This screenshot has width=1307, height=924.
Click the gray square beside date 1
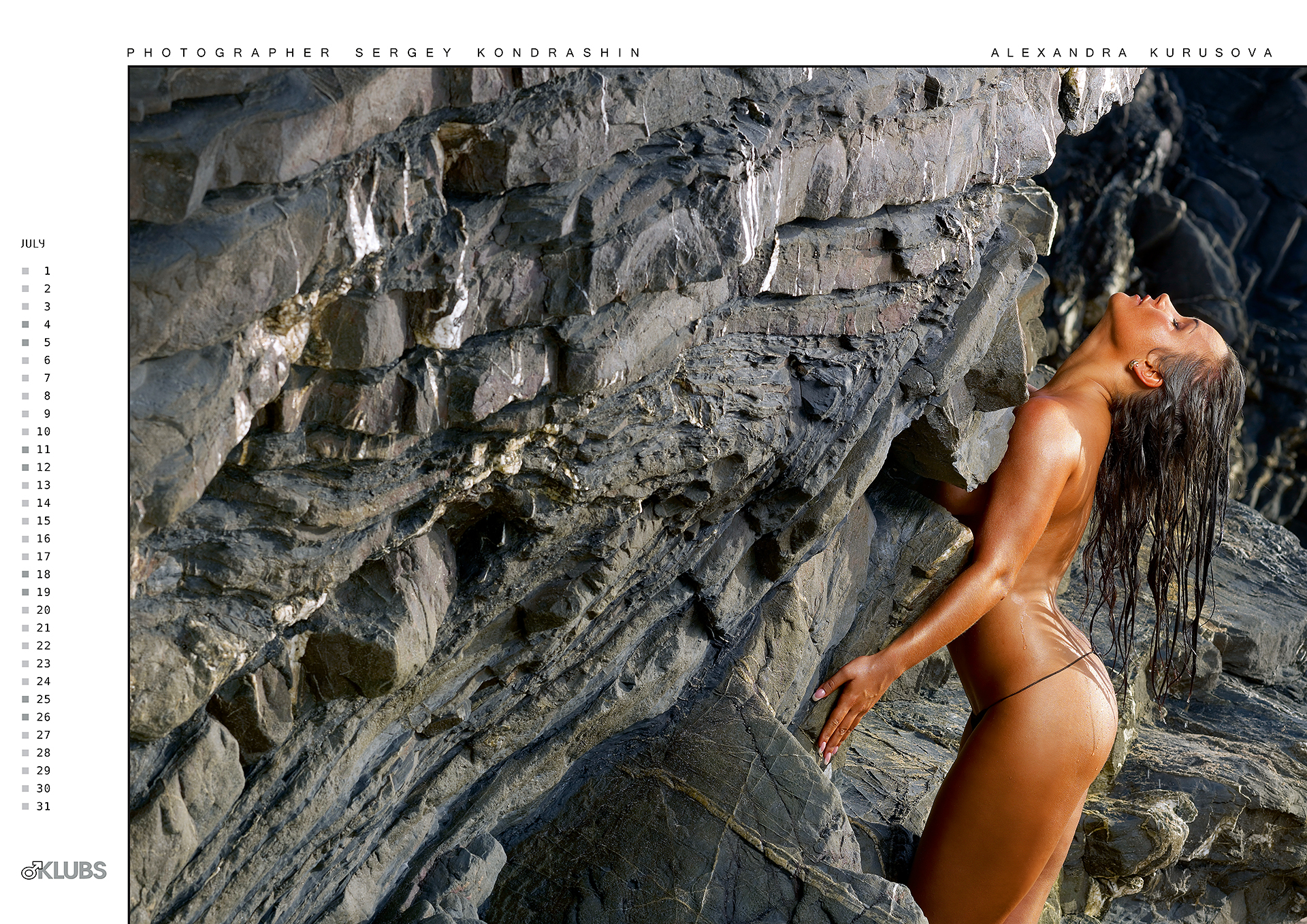pyautogui.click(x=25, y=271)
